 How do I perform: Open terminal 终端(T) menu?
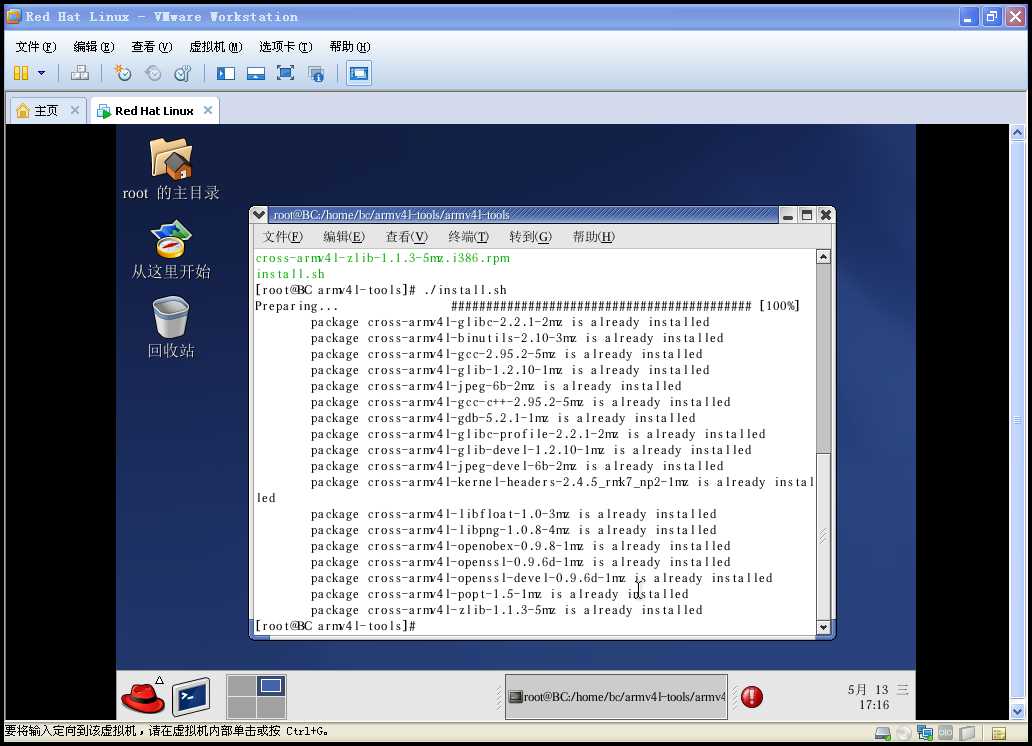pos(468,236)
